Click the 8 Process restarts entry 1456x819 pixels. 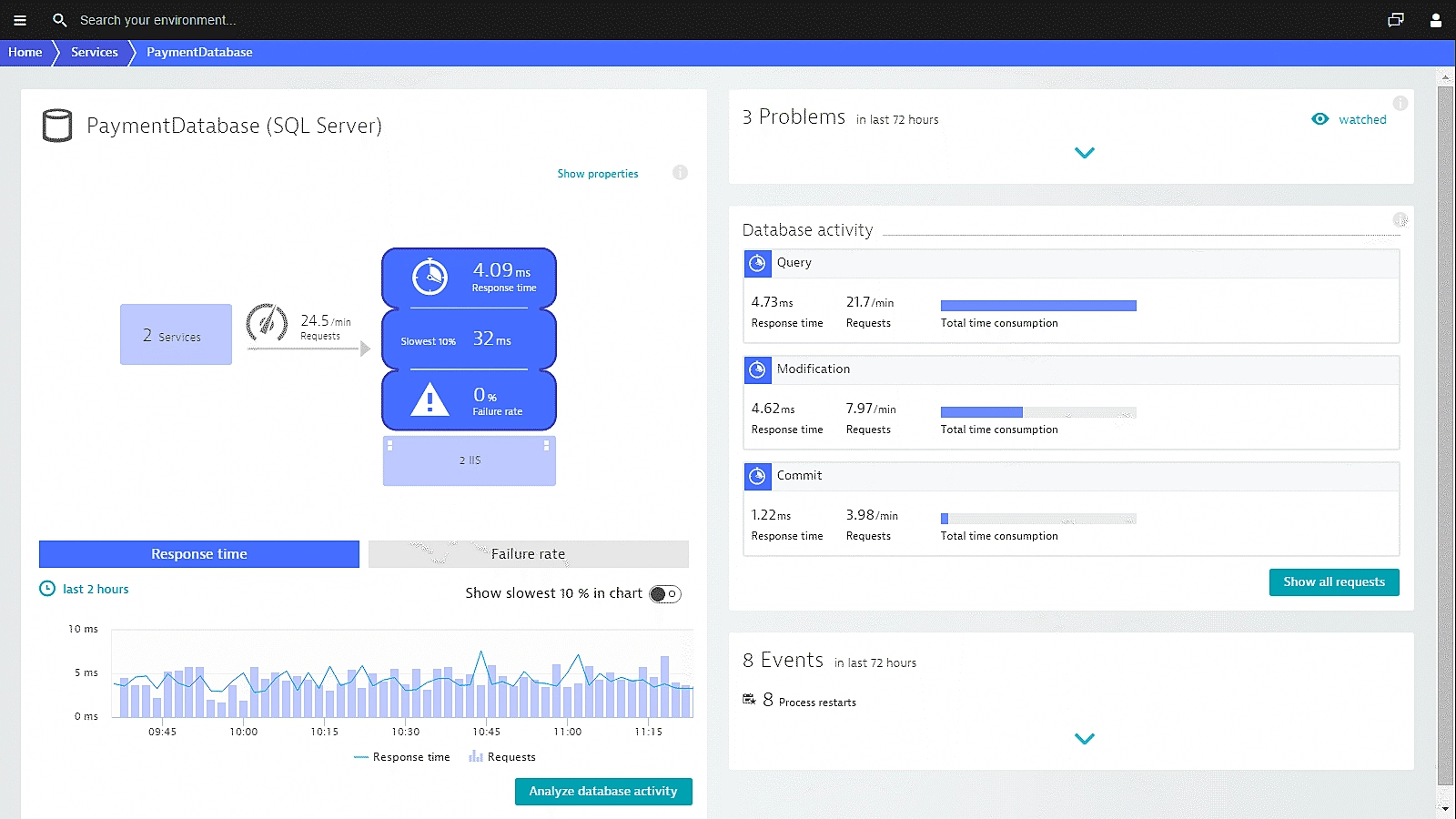point(800,701)
